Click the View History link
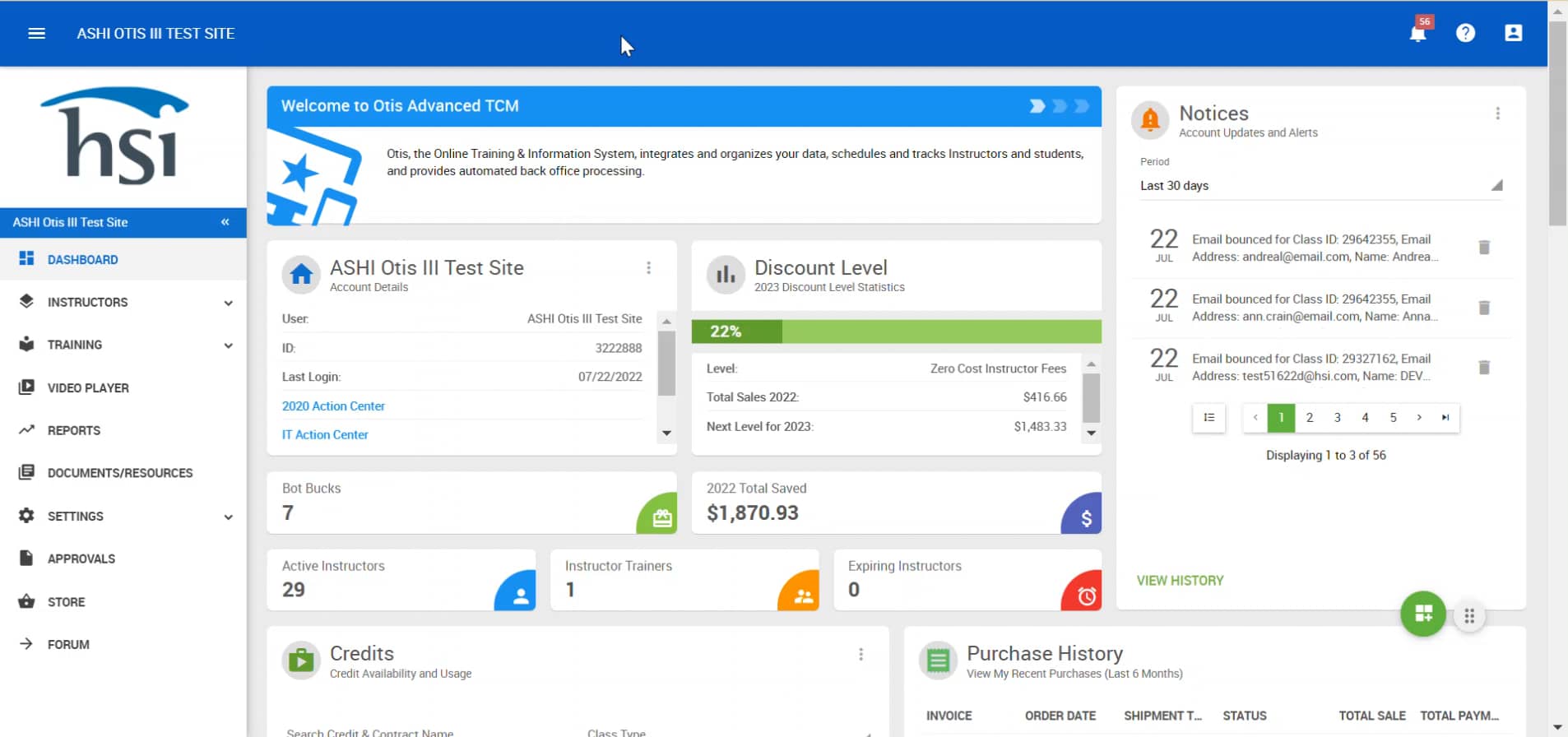Screen dimensions: 1568x737 click(1180, 581)
